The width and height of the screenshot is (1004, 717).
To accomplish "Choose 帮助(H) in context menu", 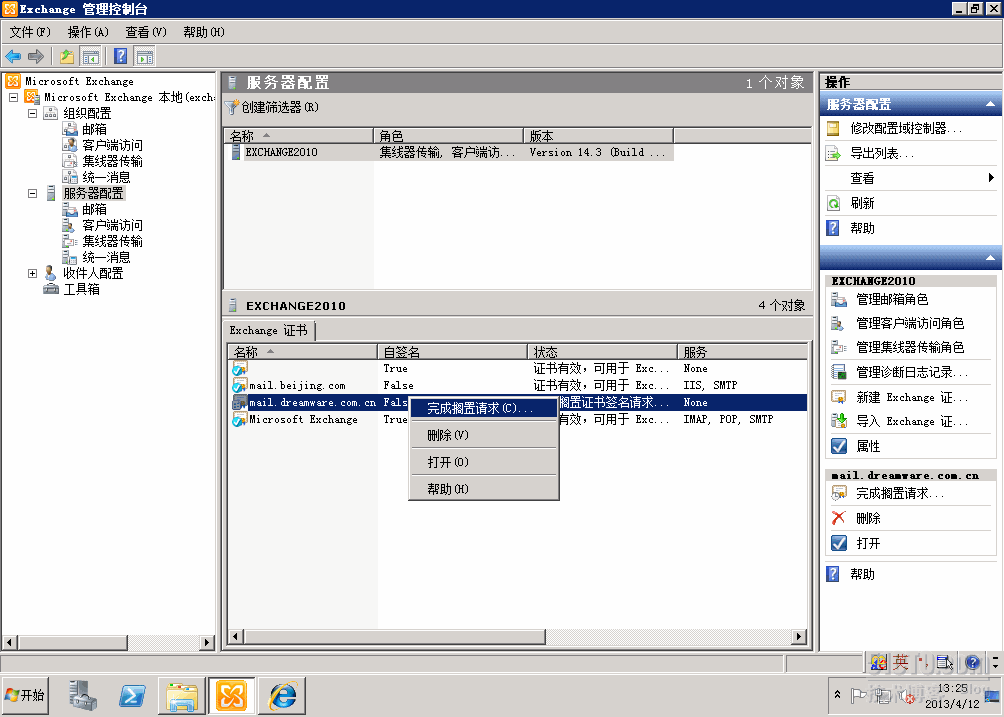I will (483, 489).
